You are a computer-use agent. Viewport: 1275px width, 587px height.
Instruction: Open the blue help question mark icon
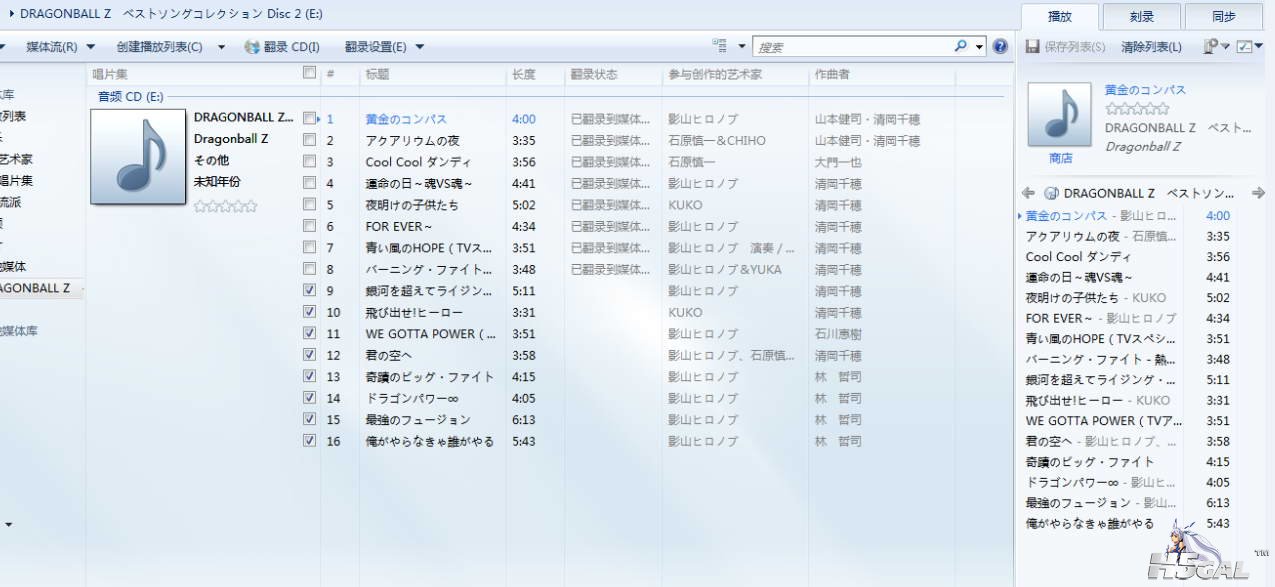(x=999, y=46)
